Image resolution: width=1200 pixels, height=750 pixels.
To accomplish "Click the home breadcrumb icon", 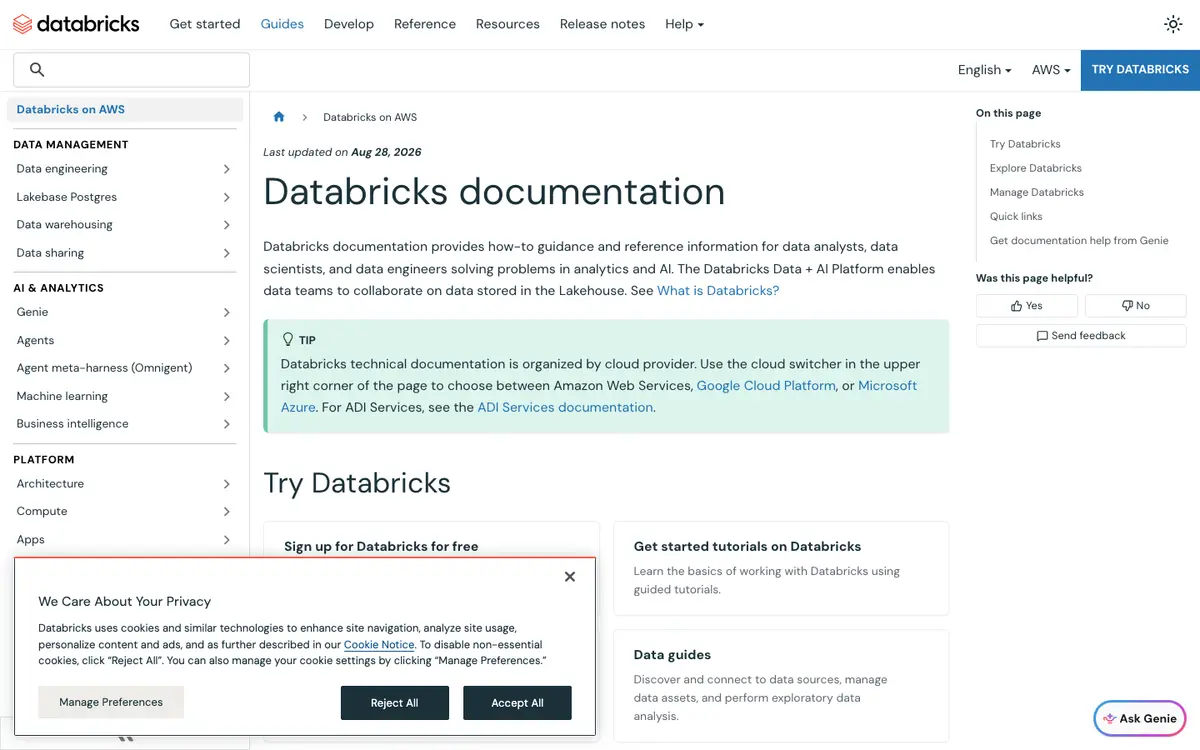I will pyautogui.click(x=279, y=117).
